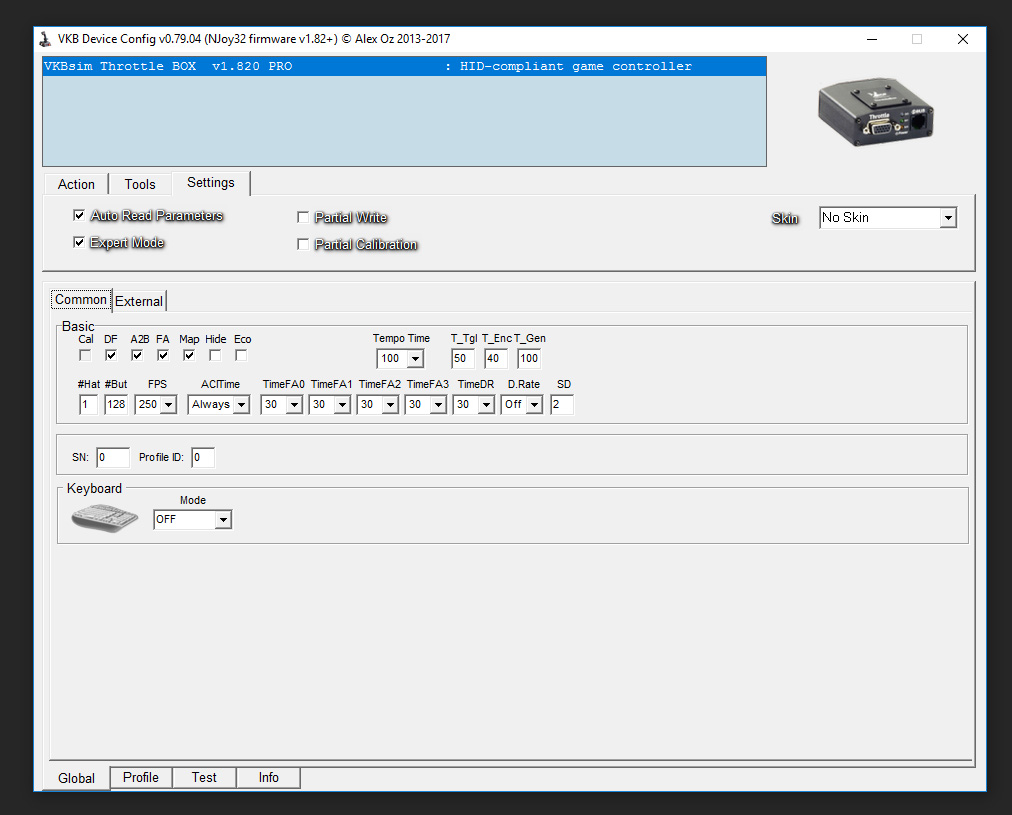Open the Profile bottom tab
Viewport: 1012px width, 815px height.
[x=141, y=778]
